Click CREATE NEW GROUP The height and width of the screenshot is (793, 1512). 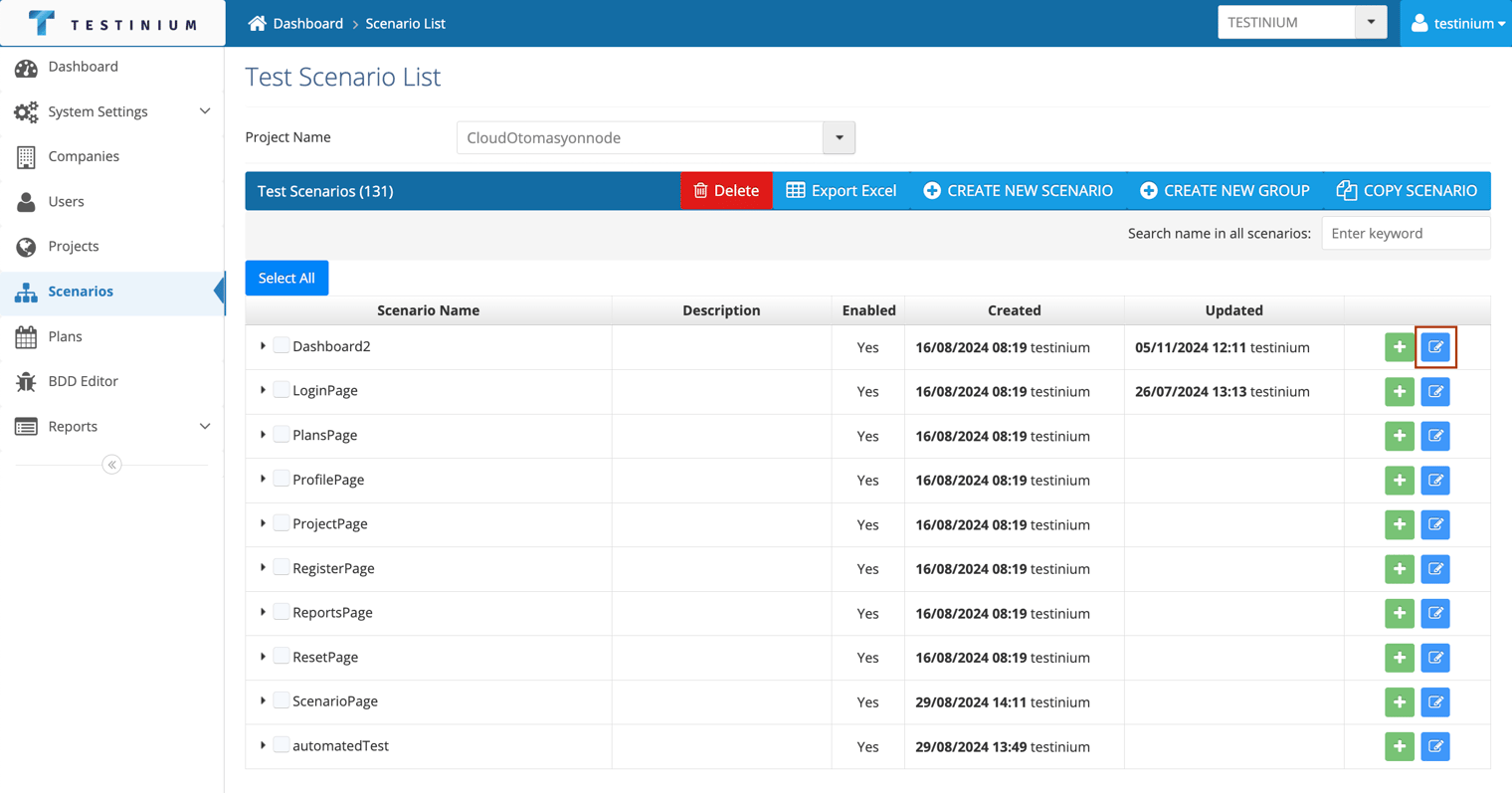click(1225, 190)
